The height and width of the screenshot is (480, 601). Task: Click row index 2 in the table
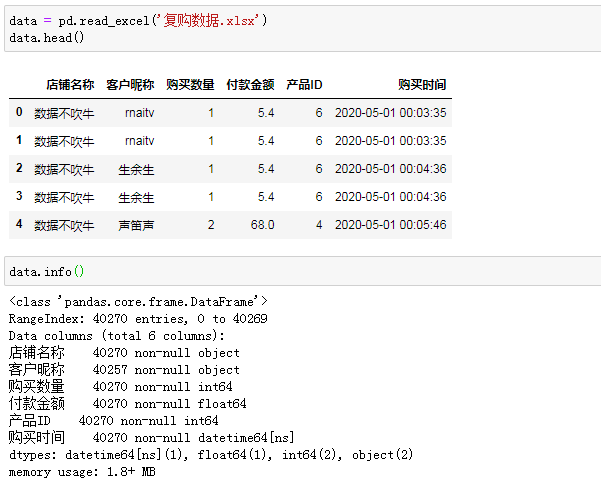pos(19,168)
